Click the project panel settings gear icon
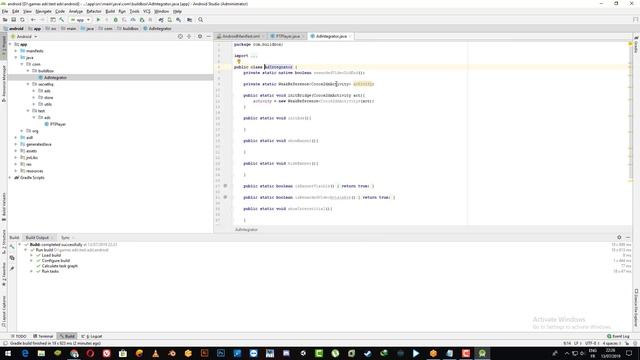Image resolution: width=640 pixels, height=360 pixels. (200, 36)
